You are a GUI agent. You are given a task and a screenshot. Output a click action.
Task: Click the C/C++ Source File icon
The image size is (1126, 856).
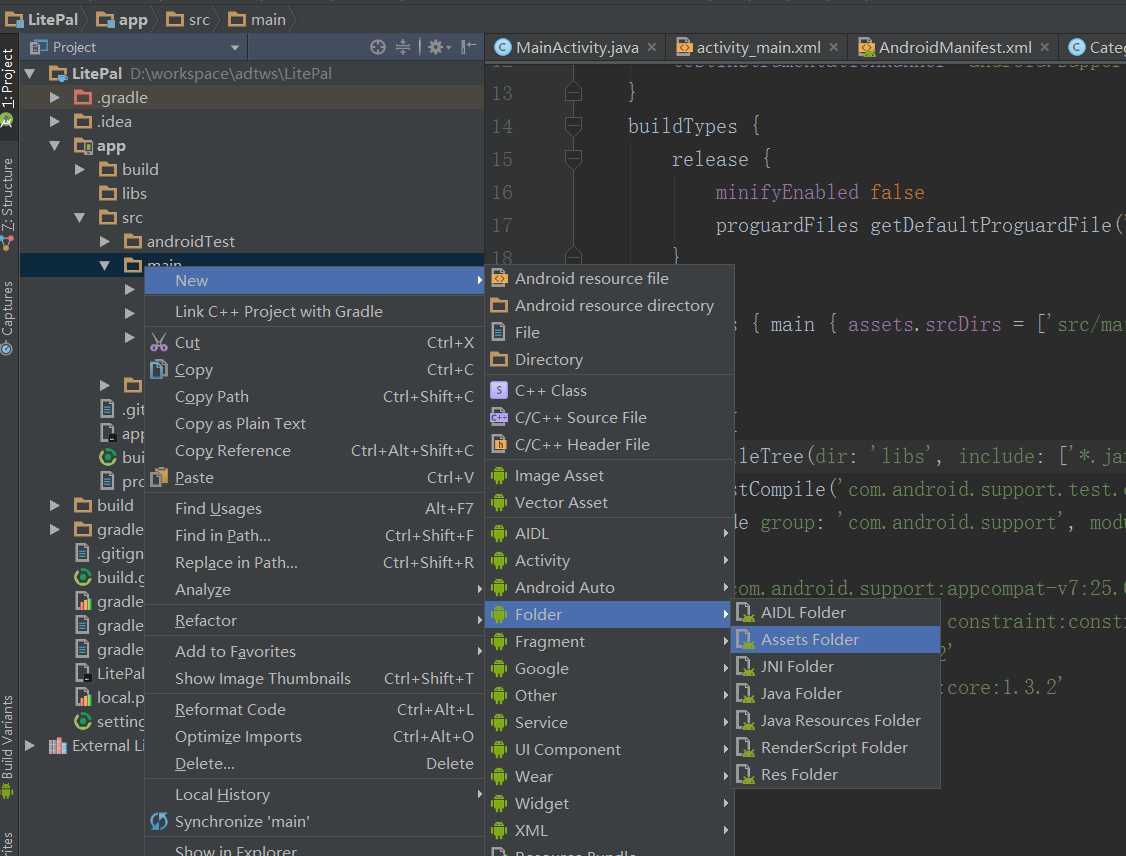tap(499, 417)
